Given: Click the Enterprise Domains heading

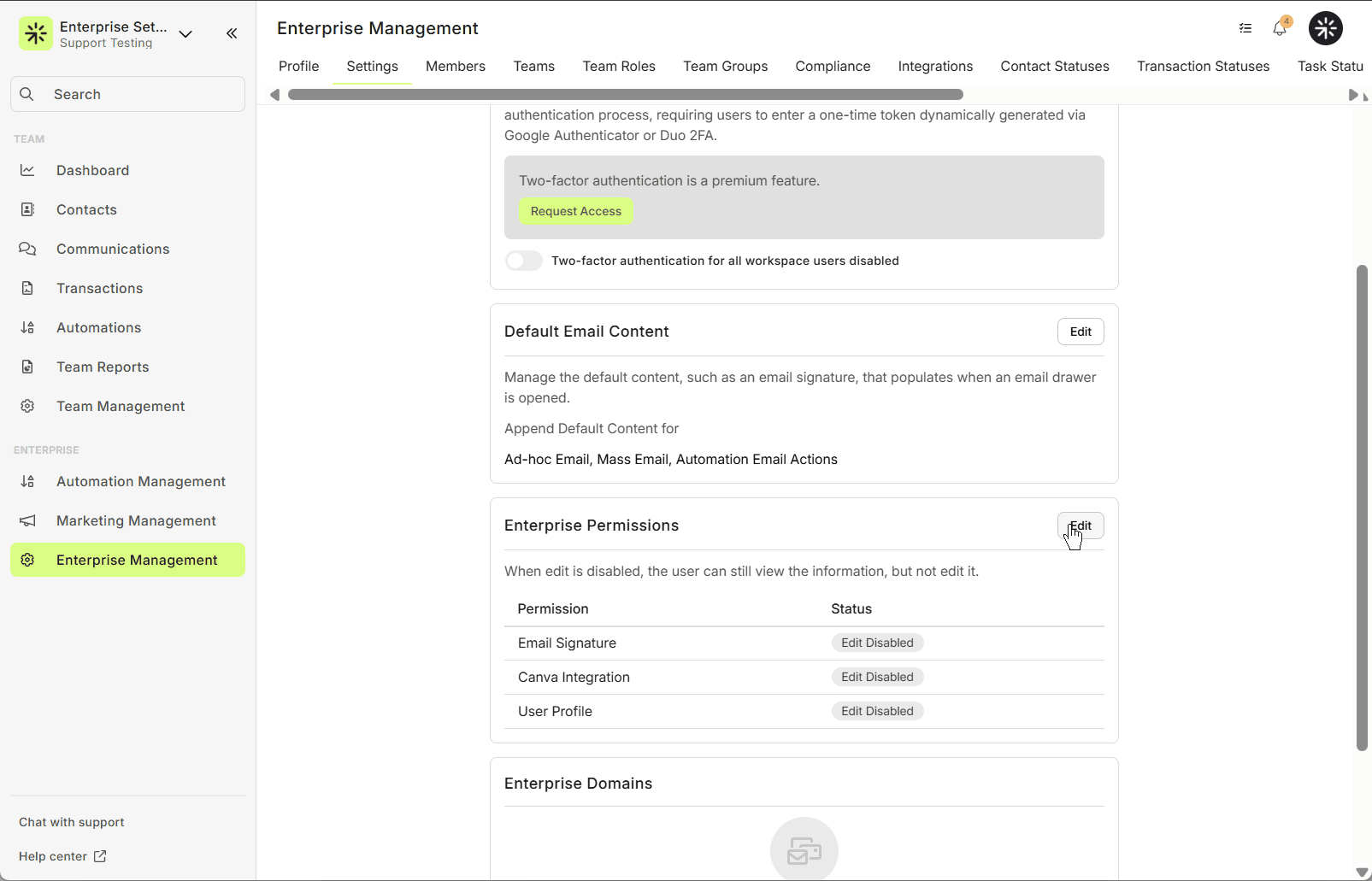Looking at the screenshot, I should point(578,784).
